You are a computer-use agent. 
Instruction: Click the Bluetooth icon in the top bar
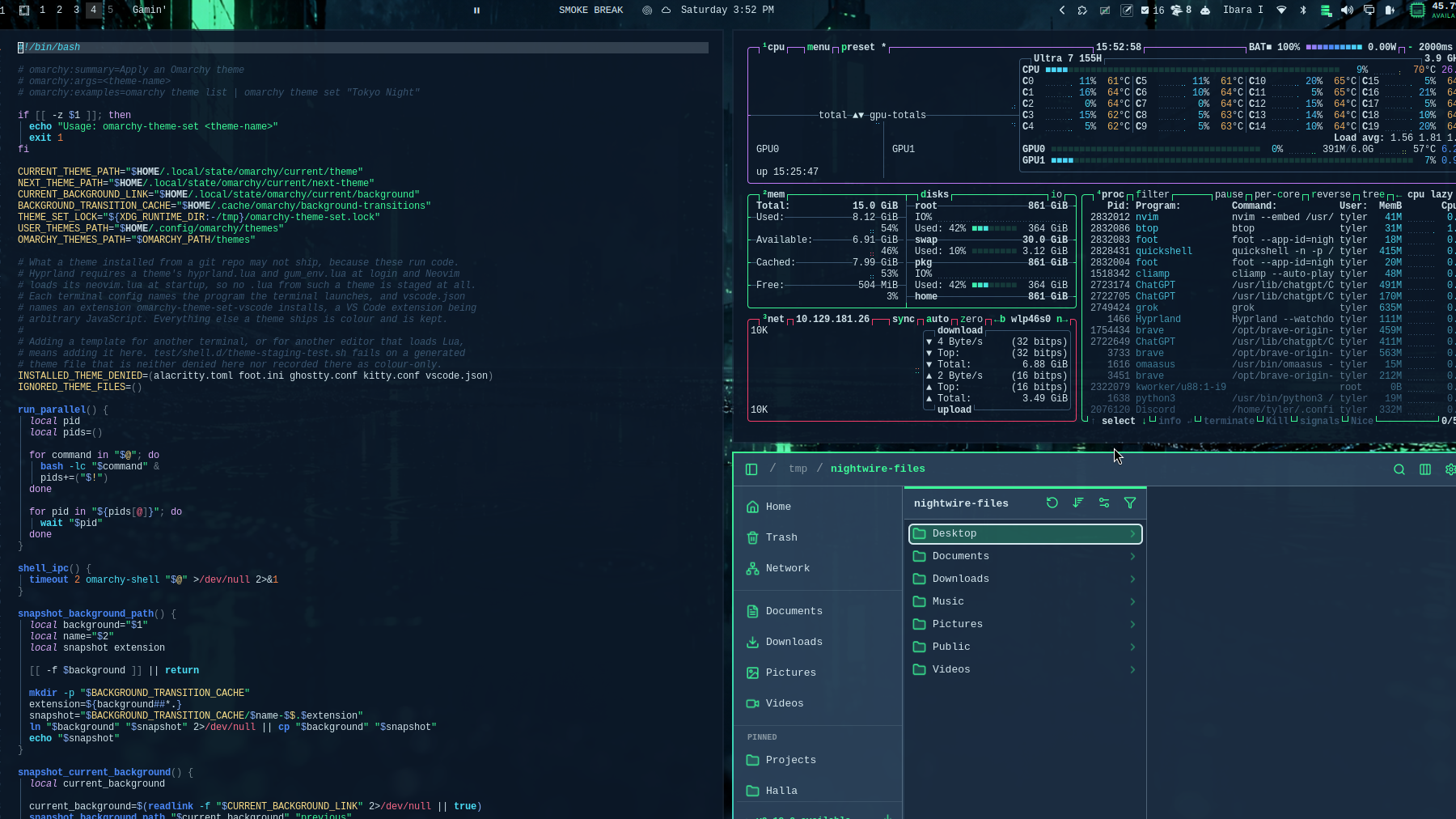pos(1303,11)
